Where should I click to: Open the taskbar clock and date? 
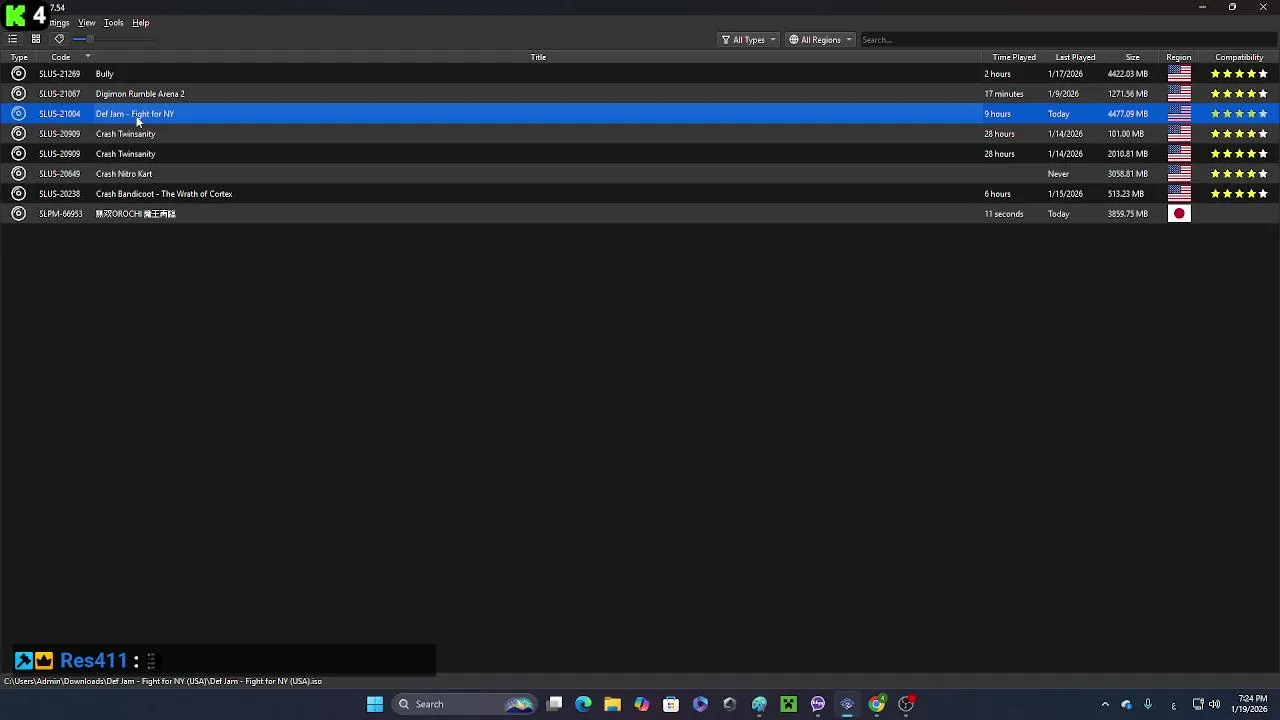point(1252,704)
